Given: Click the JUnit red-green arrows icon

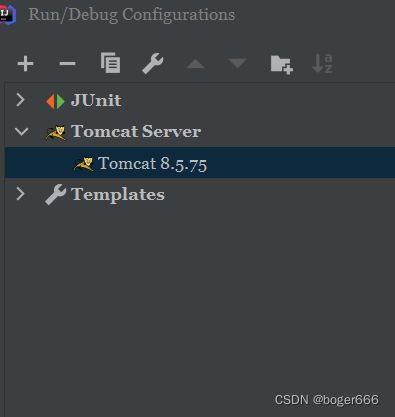Looking at the screenshot, I should (x=55, y=102).
